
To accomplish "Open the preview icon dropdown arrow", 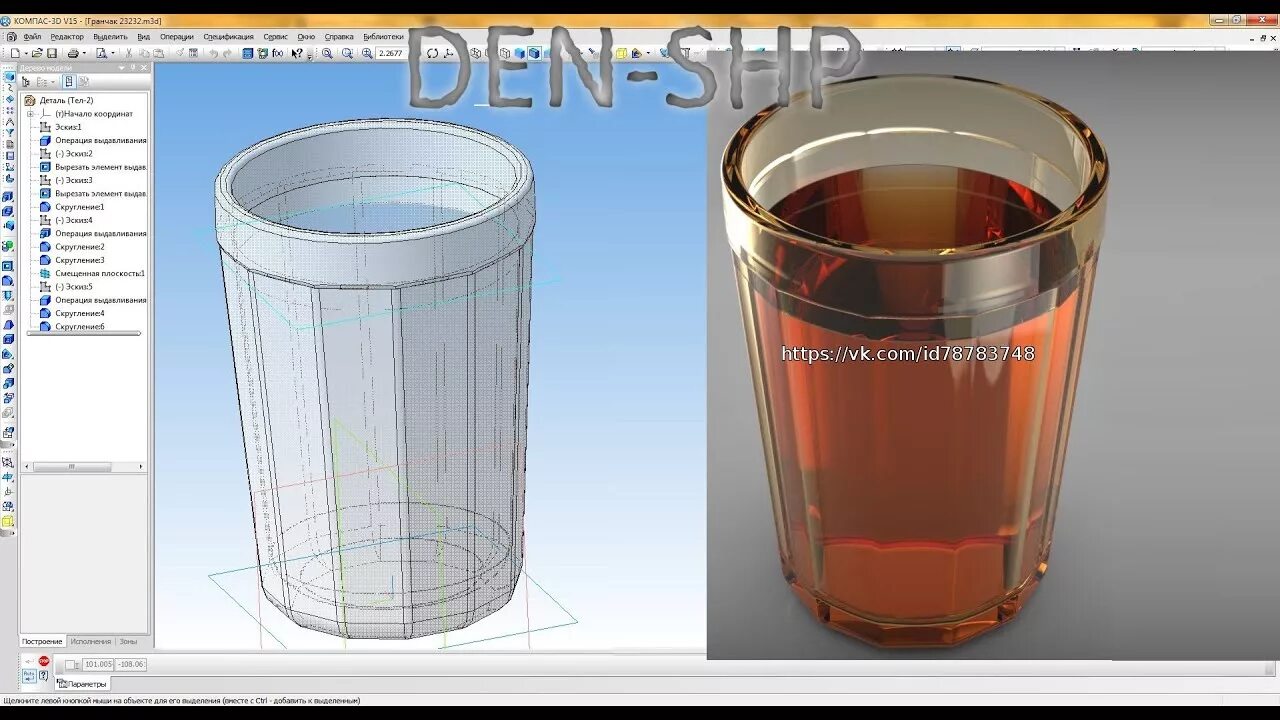I will (x=113, y=53).
